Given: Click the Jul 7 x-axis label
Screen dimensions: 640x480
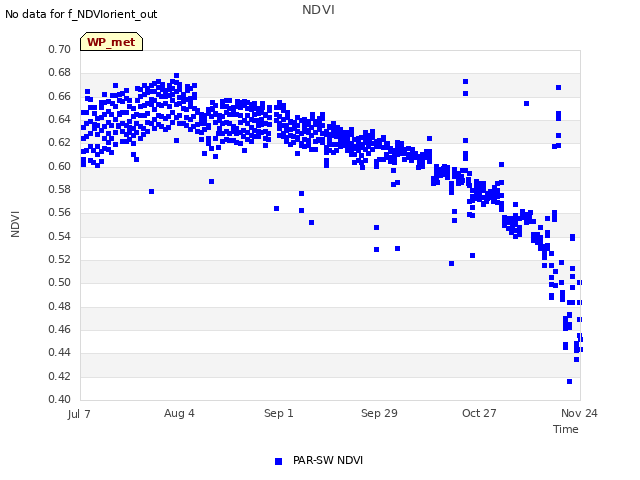Looking at the screenshot, I should click(79, 414).
